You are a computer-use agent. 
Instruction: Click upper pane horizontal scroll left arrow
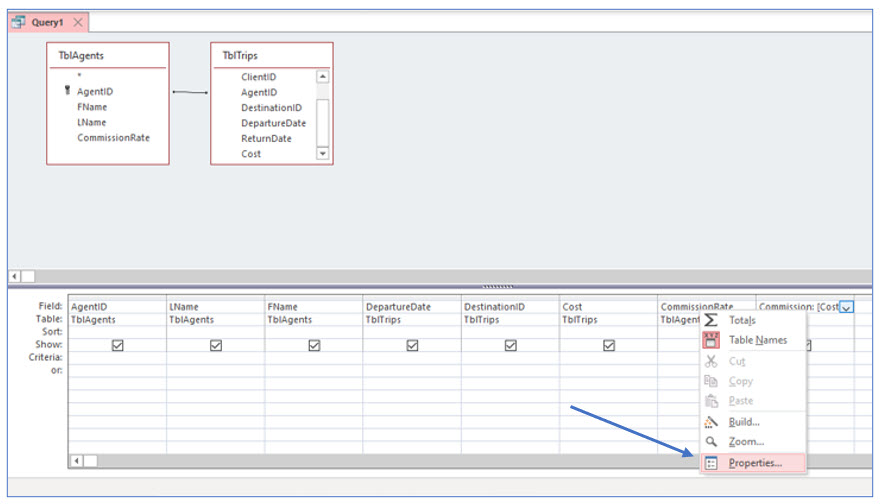pos(15,276)
